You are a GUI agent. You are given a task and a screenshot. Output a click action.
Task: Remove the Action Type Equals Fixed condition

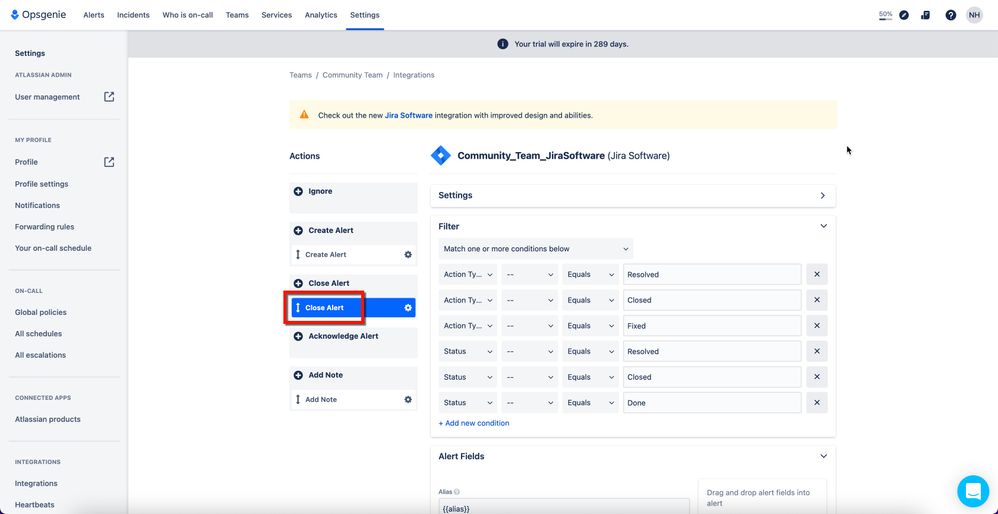817,326
